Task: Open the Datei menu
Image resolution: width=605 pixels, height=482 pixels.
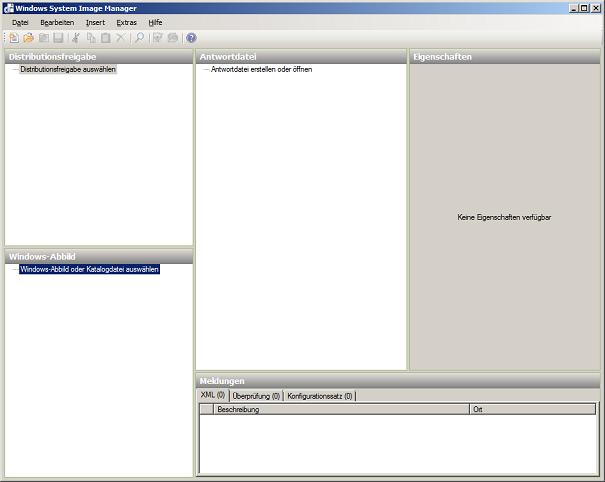Action: [x=20, y=23]
